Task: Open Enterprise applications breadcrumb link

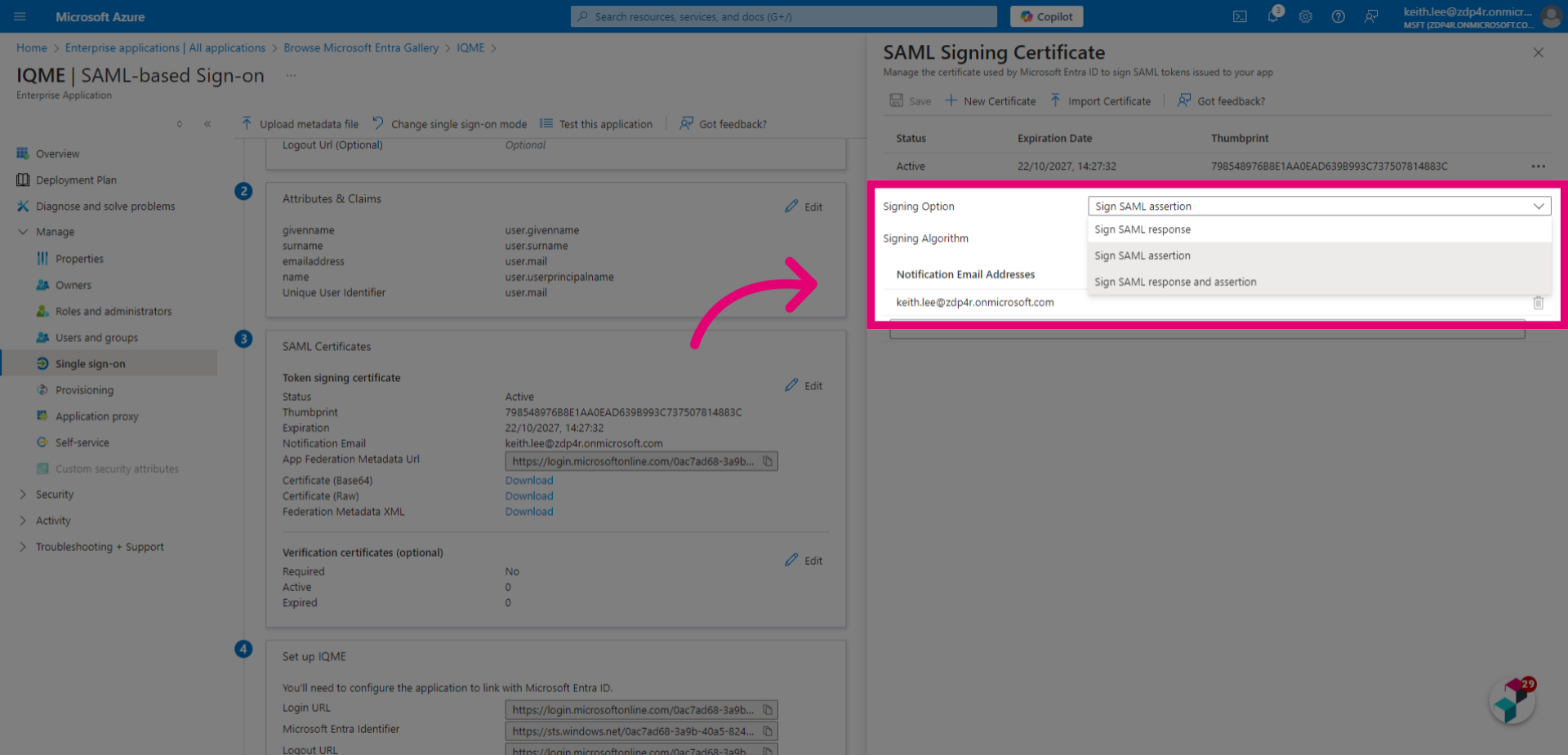Action: click(x=165, y=48)
